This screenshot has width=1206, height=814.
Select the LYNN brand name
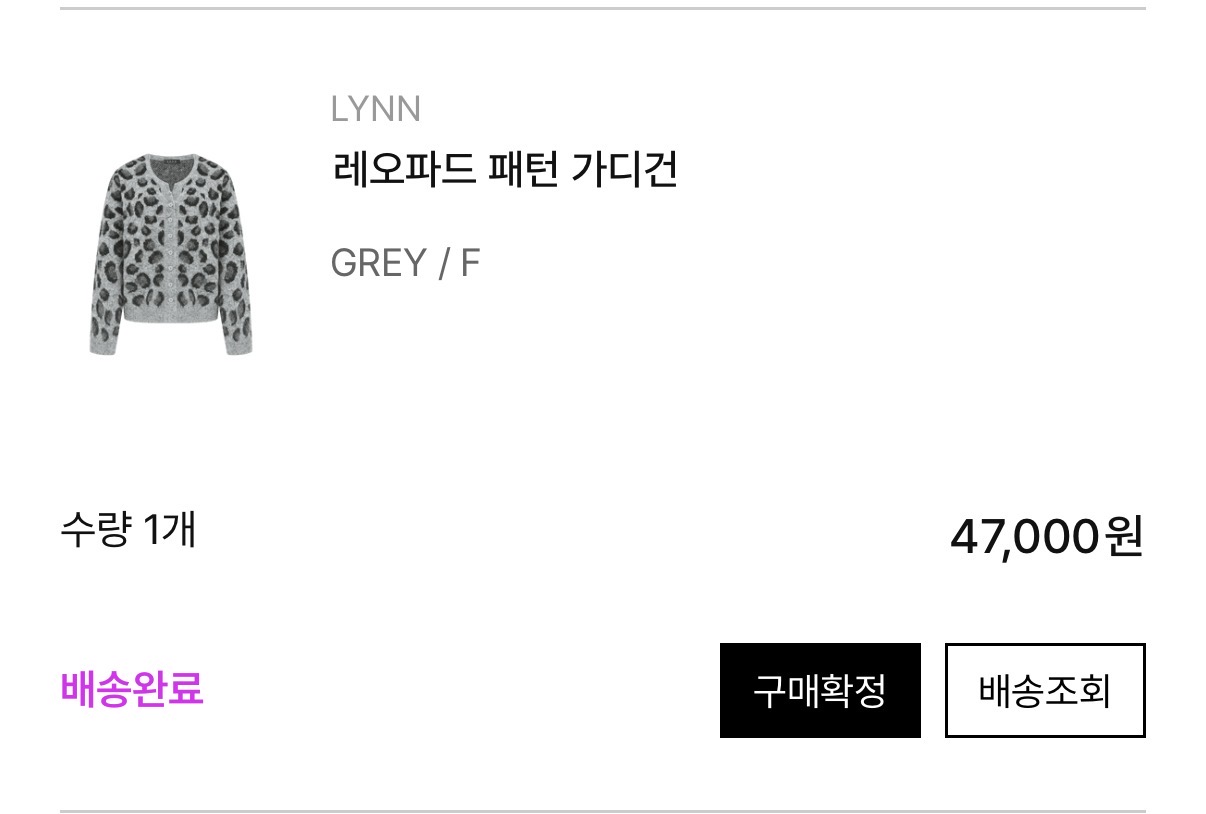point(376,109)
